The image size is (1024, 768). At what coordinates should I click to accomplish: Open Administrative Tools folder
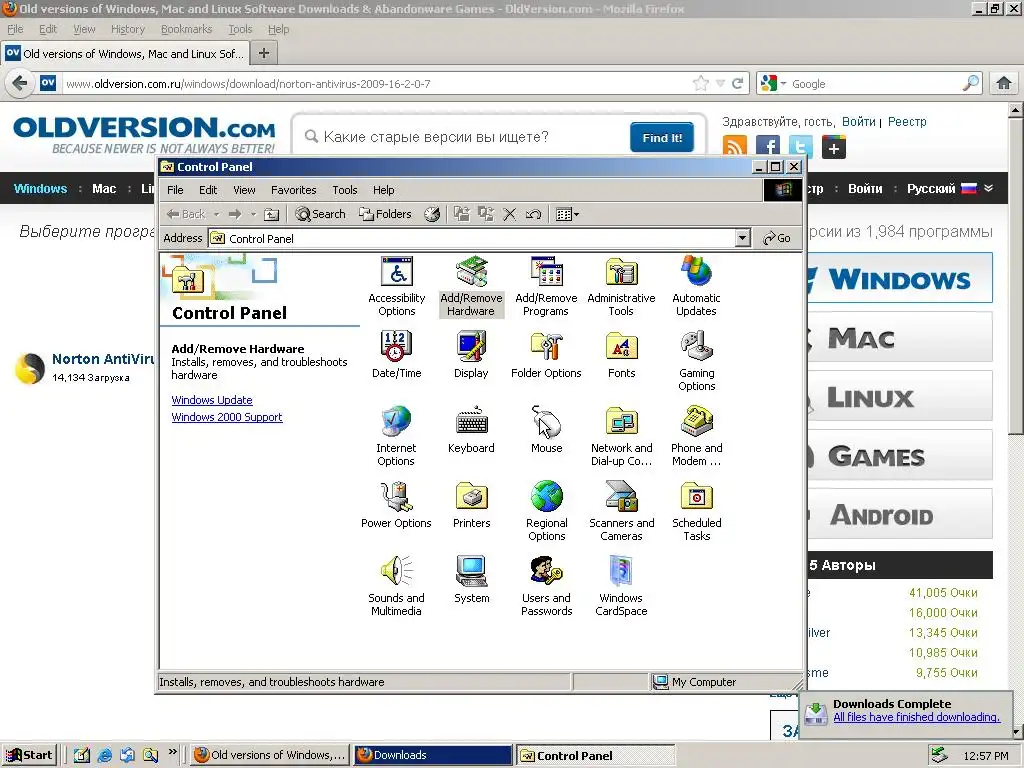[621, 286]
